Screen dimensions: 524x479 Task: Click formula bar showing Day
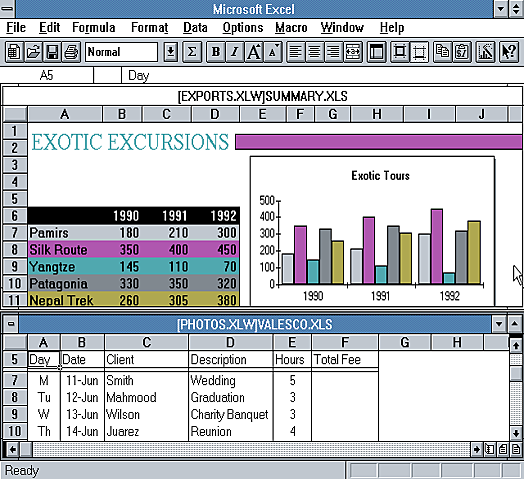tap(321, 75)
